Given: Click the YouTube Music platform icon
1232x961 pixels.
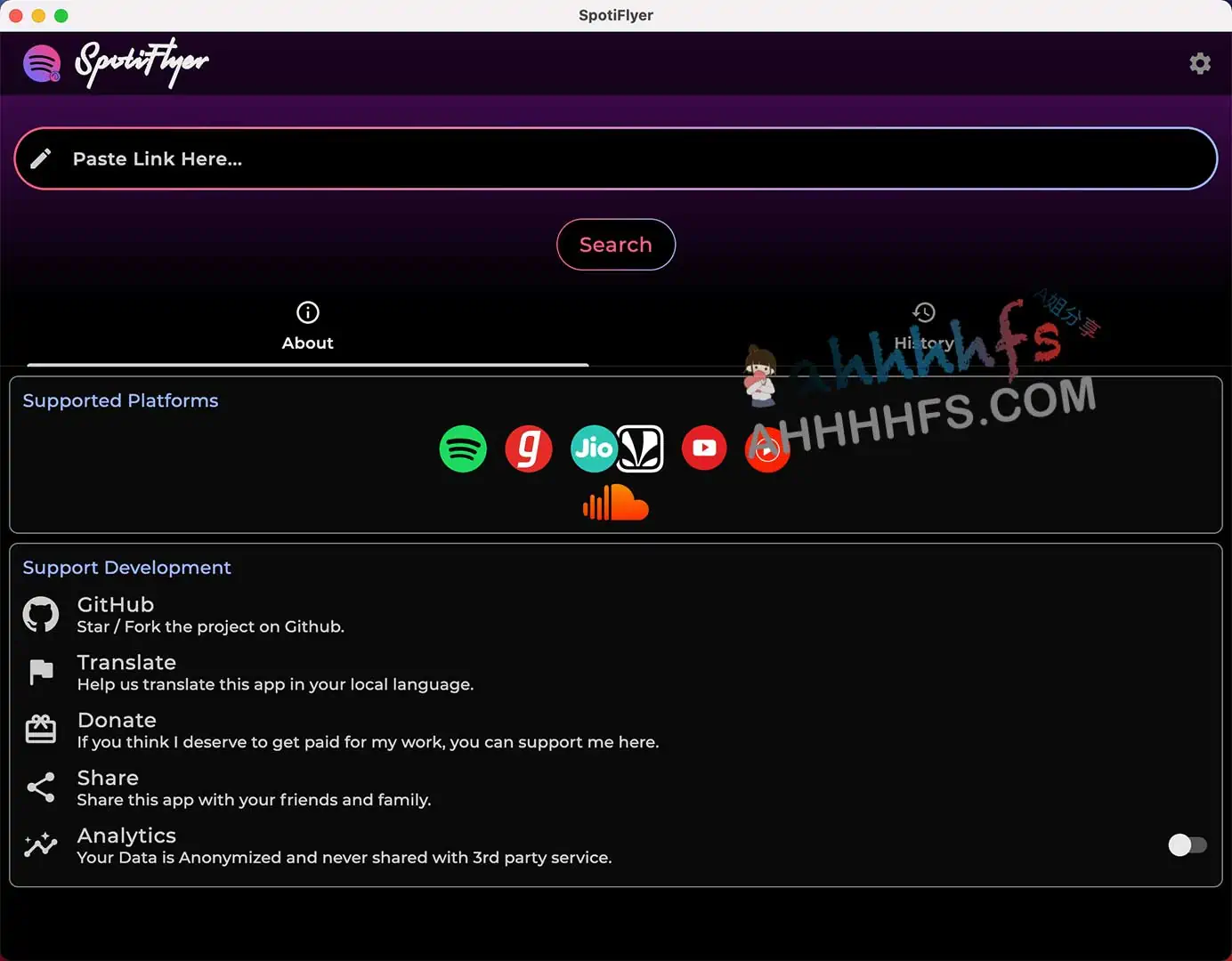Looking at the screenshot, I should pyautogui.click(x=767, y=450).
